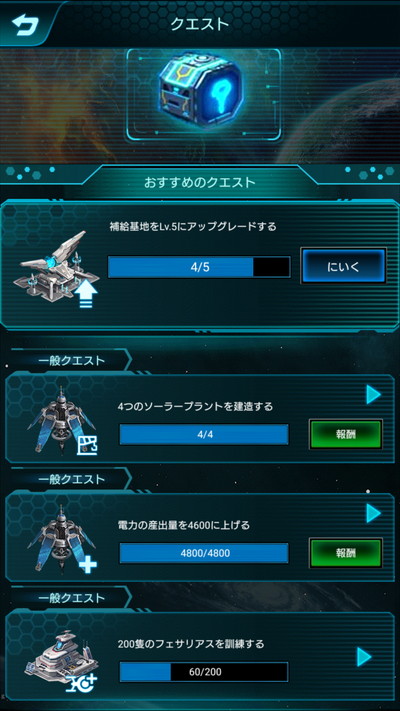Click the 4800/4800 progress bar
This screenshot has width=400, height=711.
coord(204,553)
